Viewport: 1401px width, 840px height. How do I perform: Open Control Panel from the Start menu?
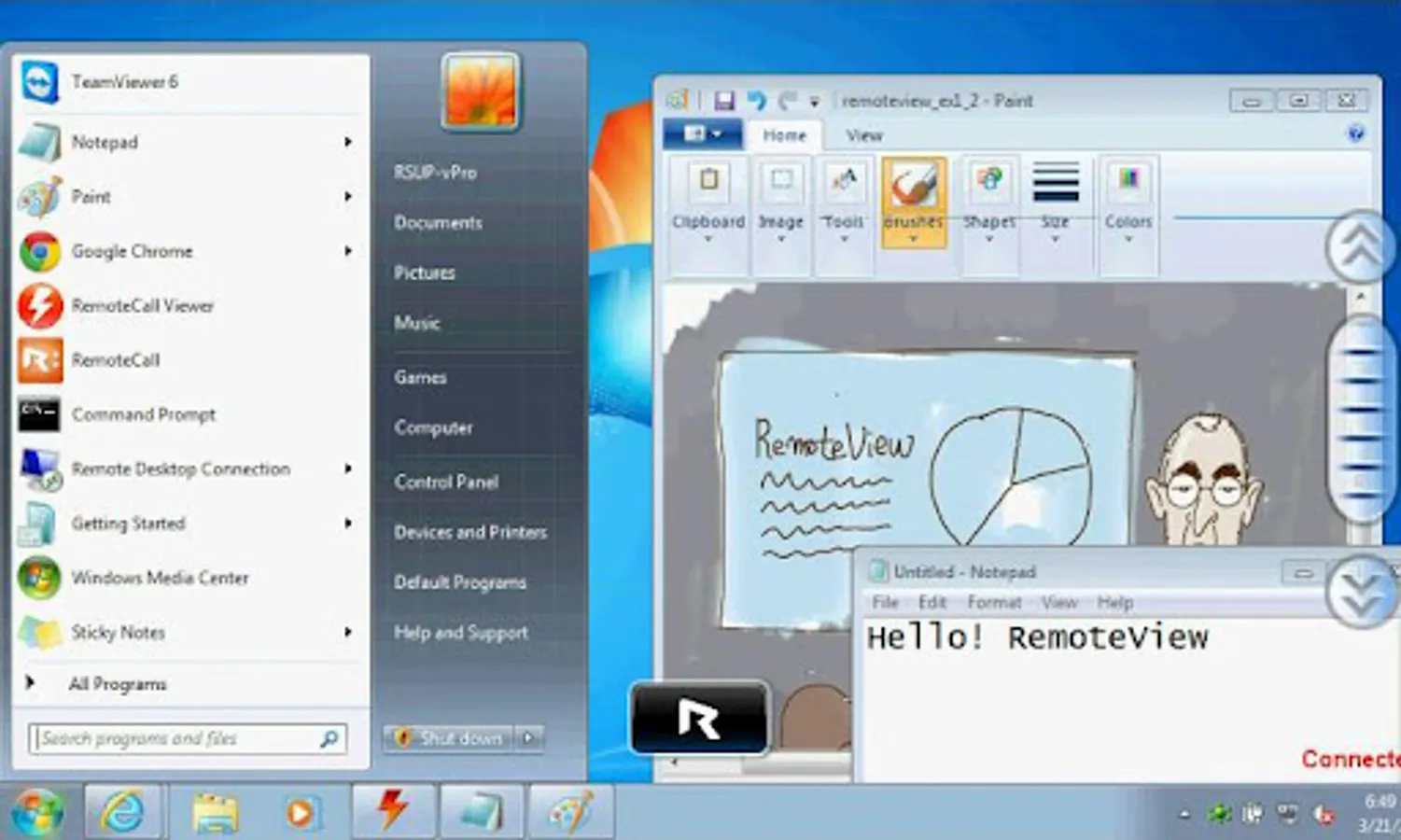446,482
